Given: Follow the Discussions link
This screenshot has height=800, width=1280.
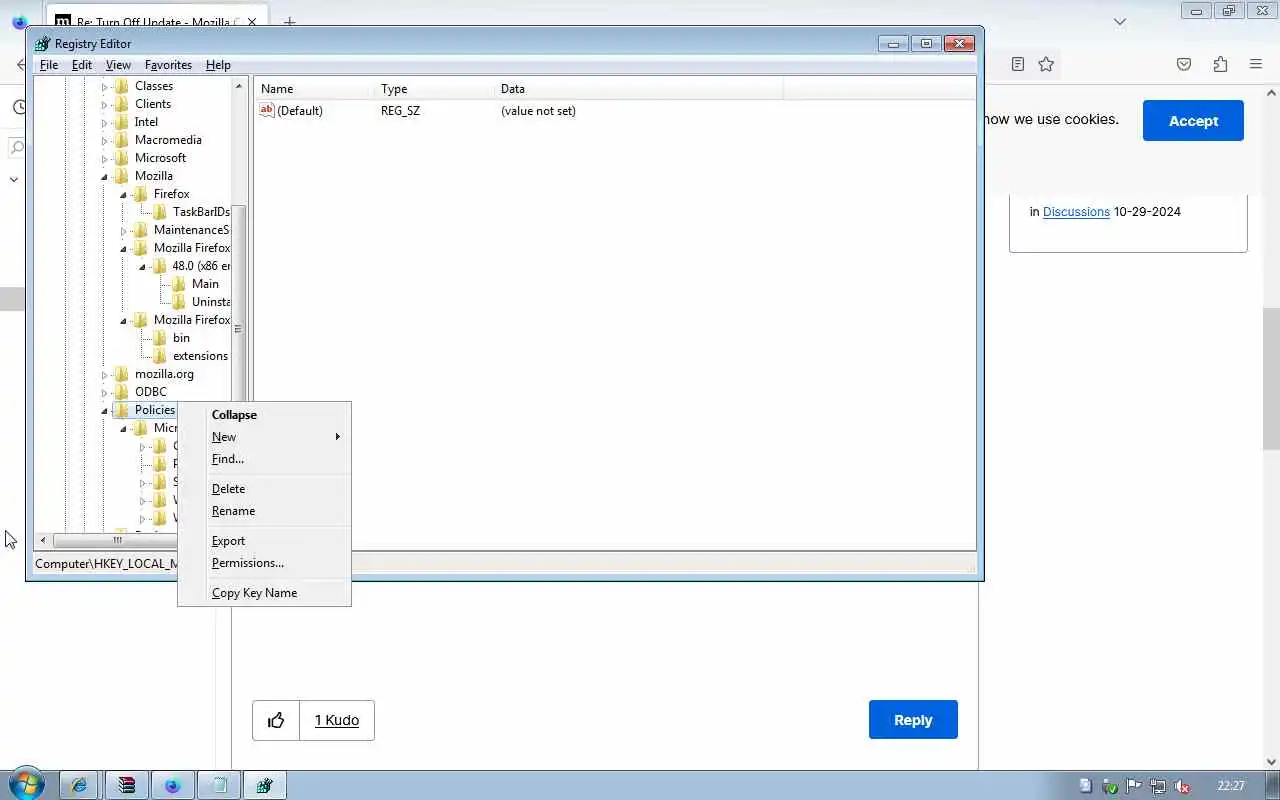Looking at the screenshot, I should click(x=1076, y=212).
